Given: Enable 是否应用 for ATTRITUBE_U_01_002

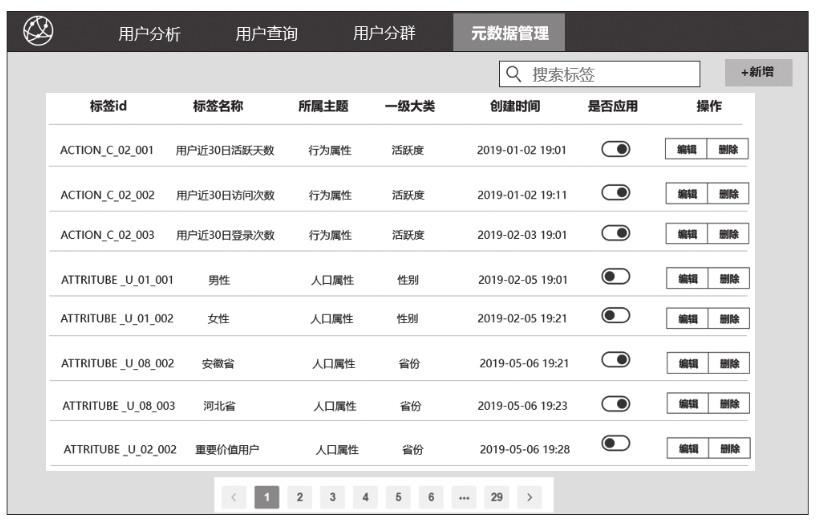Looking at the screenshot, I should (616, 315).
